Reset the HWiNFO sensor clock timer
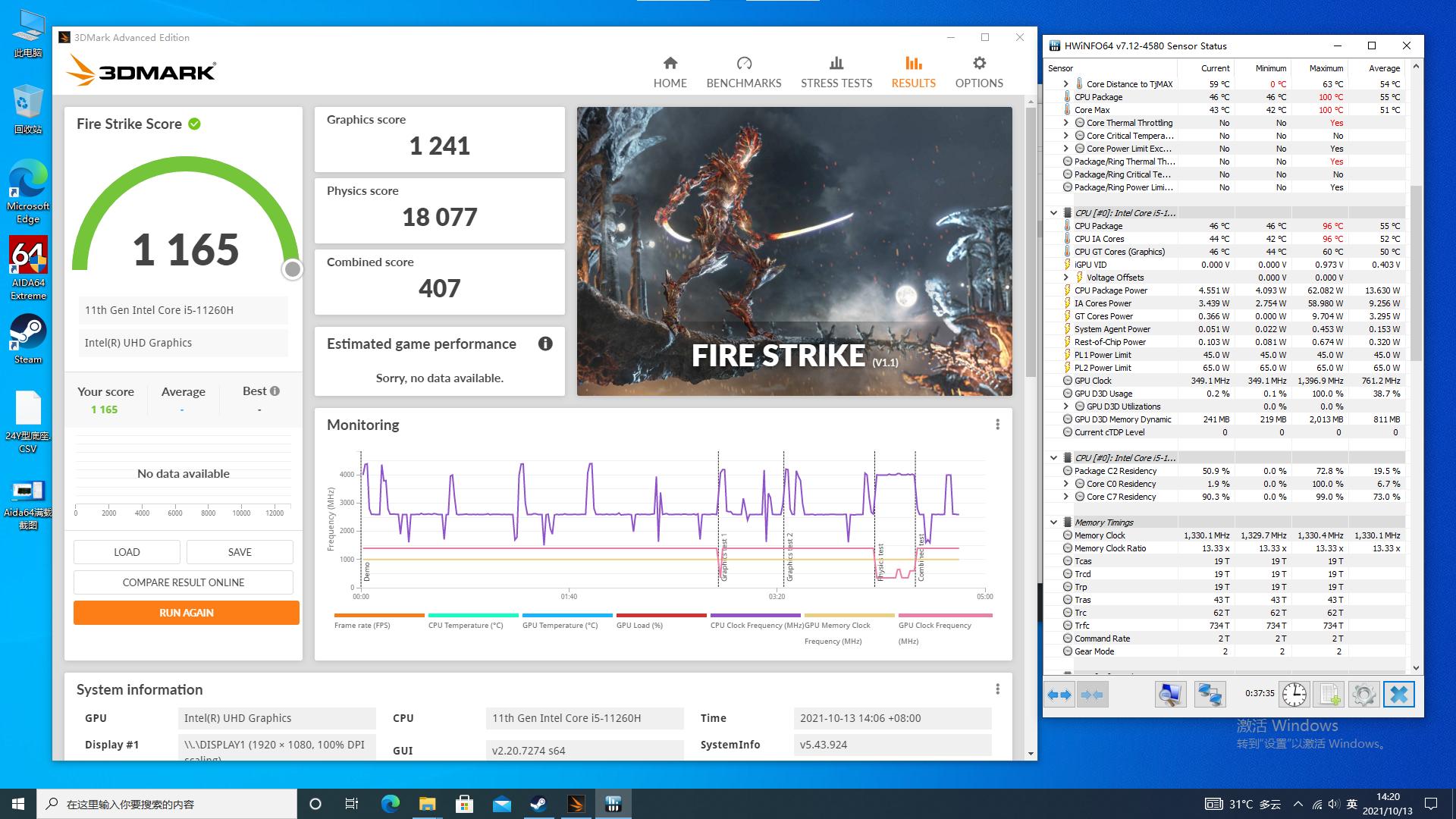Screen dimensions: 1456x819 (1294, 695)
